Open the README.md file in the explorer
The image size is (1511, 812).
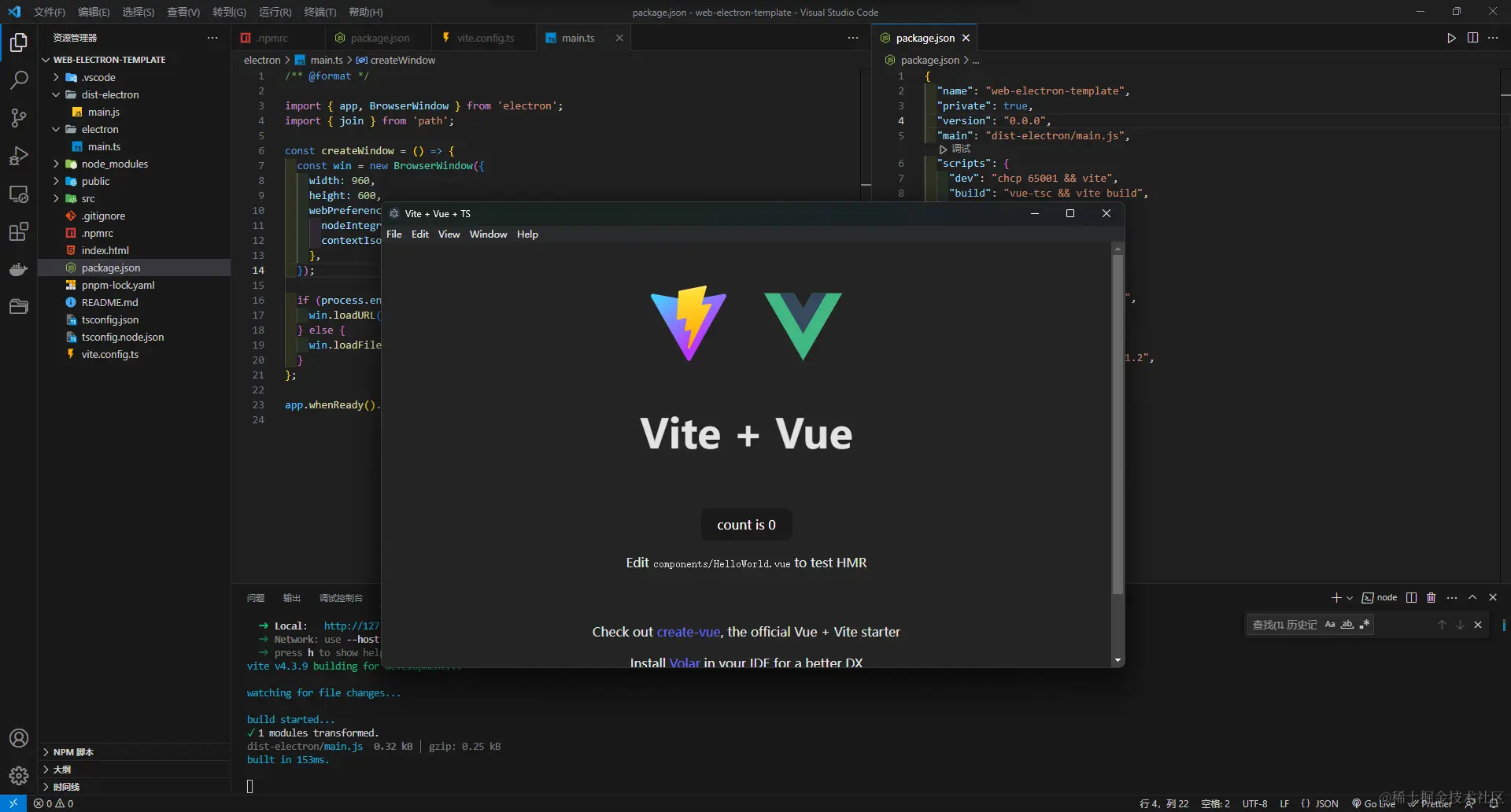(109, 302)
